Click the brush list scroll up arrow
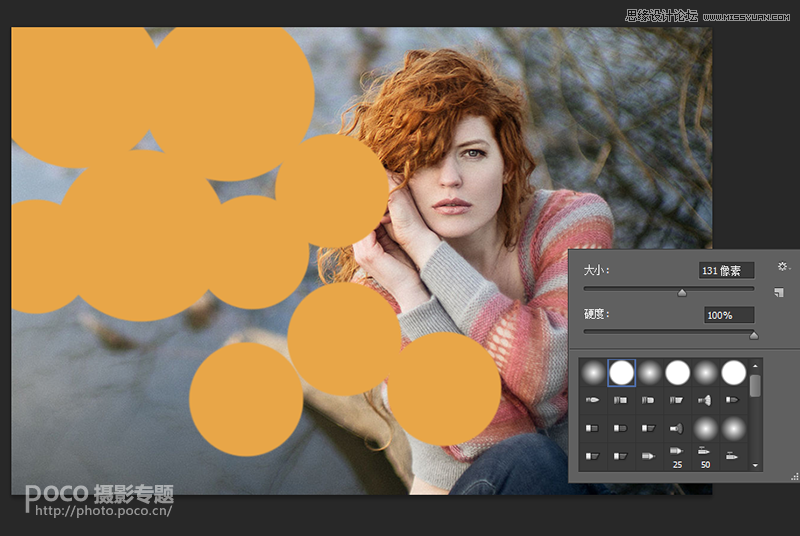This screenshot has height=536, width=800. [756, 366]
